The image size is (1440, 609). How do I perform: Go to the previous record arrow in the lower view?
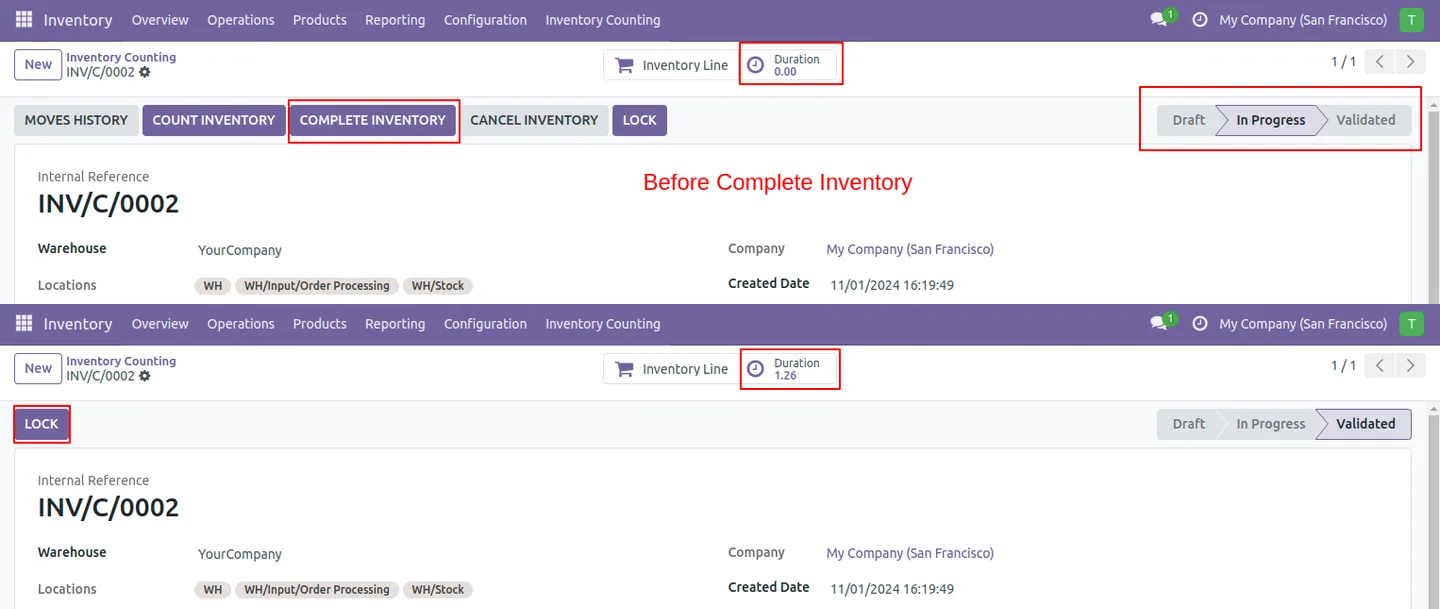[1380, 366]
